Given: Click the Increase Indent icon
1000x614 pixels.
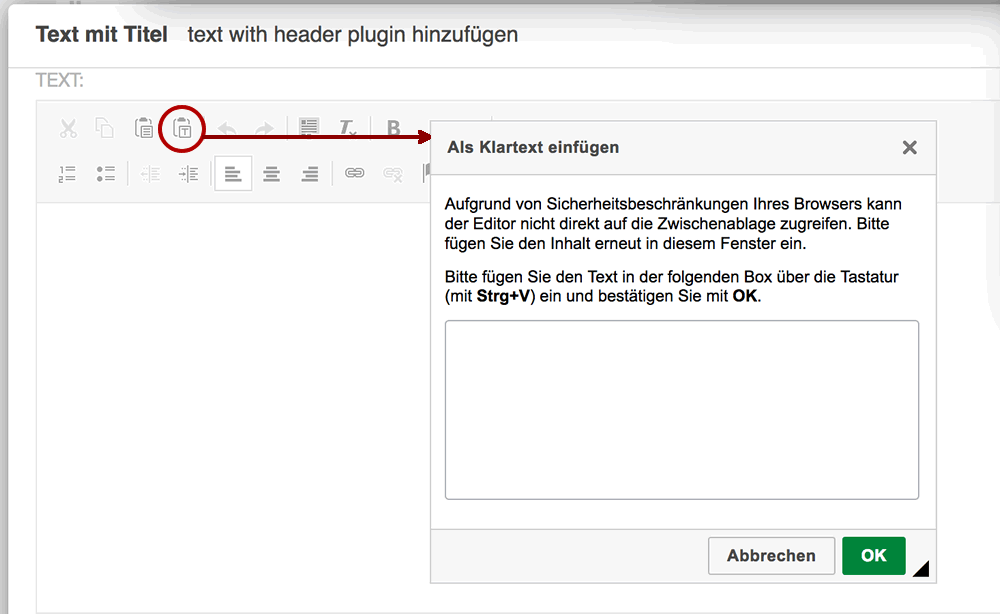Looking at the screenshot, I should coord(189,173).
